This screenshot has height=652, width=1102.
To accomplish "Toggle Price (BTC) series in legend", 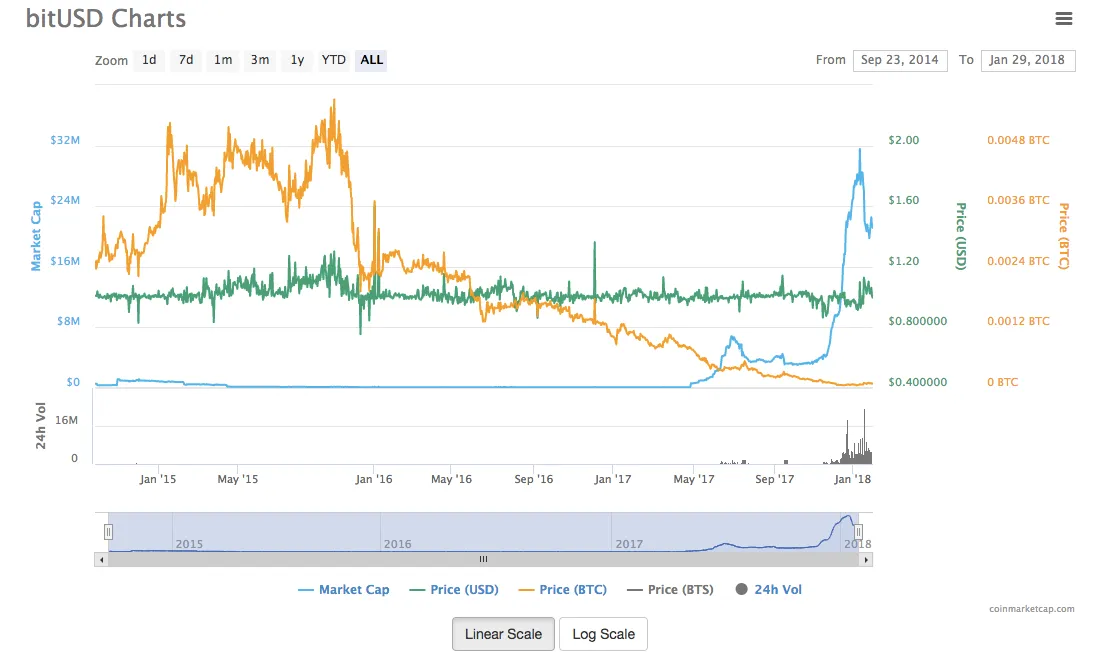I will click(562, 589).
